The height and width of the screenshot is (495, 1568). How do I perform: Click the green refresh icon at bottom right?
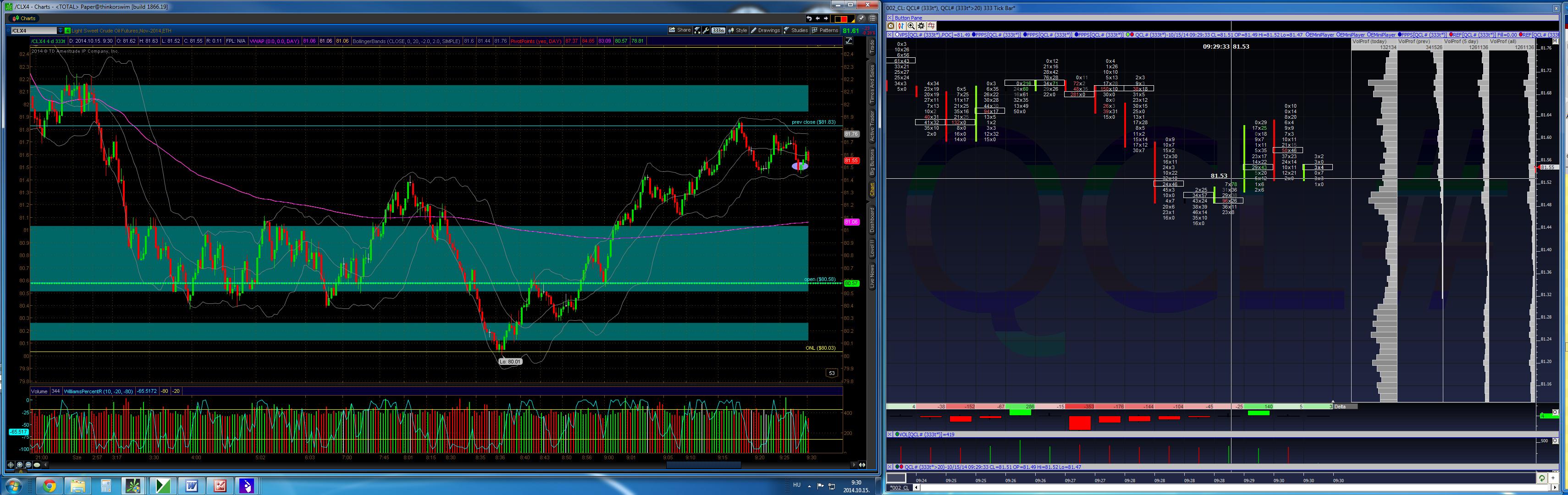(1542, 478)
